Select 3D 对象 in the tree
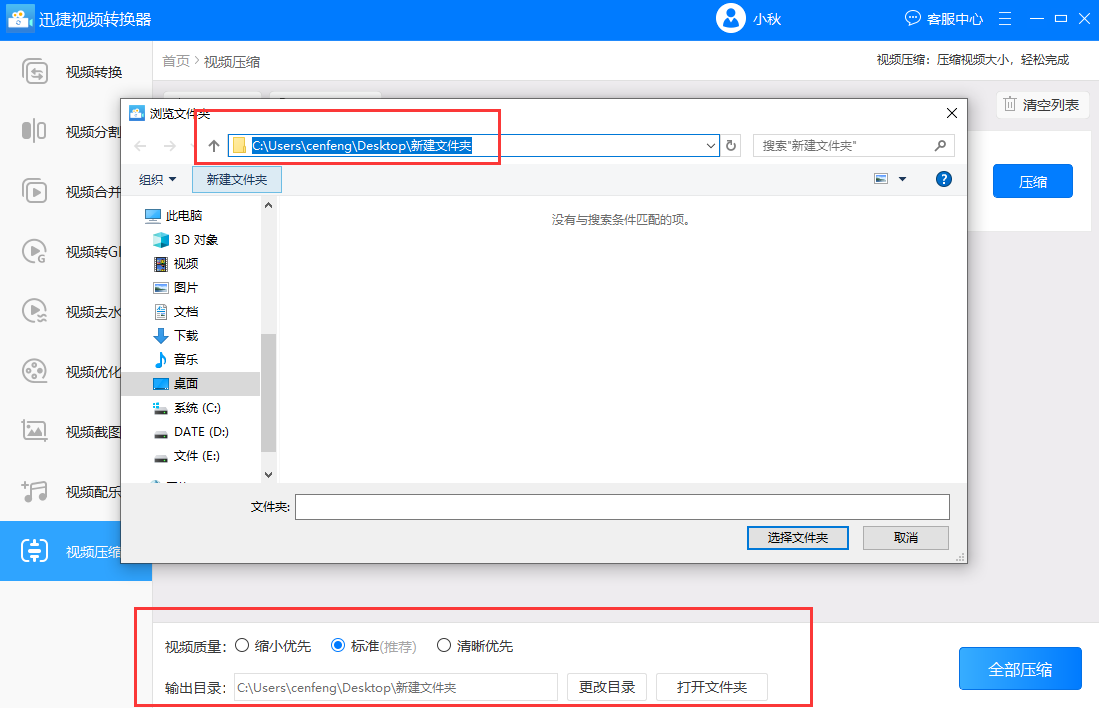 185,240
